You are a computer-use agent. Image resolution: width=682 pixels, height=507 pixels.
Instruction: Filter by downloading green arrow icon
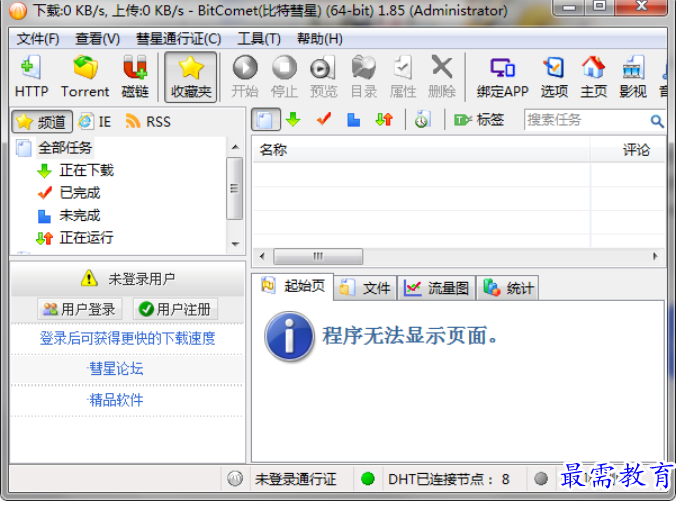click(x=293, y=120)
